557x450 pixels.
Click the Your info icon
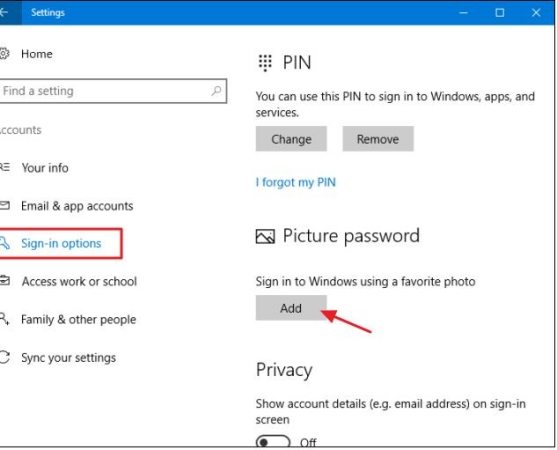pyautogui.click(x=5, y=167)
